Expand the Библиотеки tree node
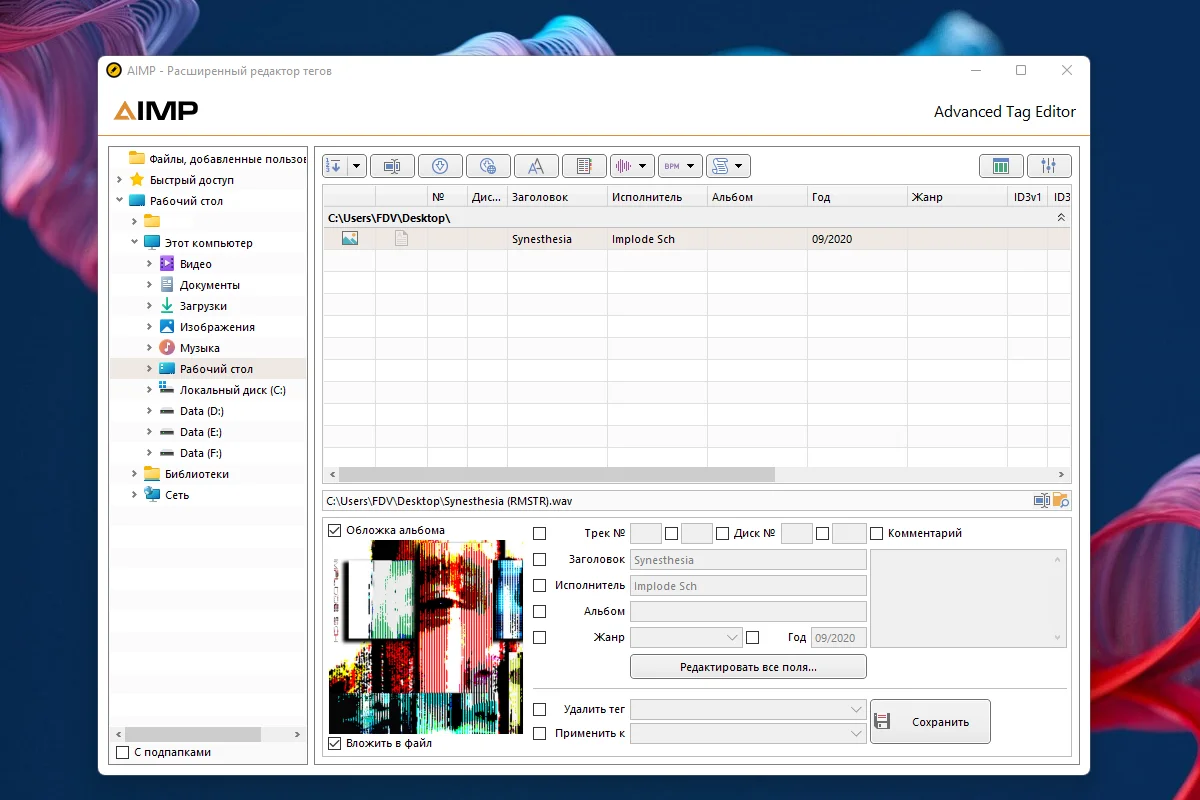Viewport: 1200px width, 800px height. (x=134, y=474)
